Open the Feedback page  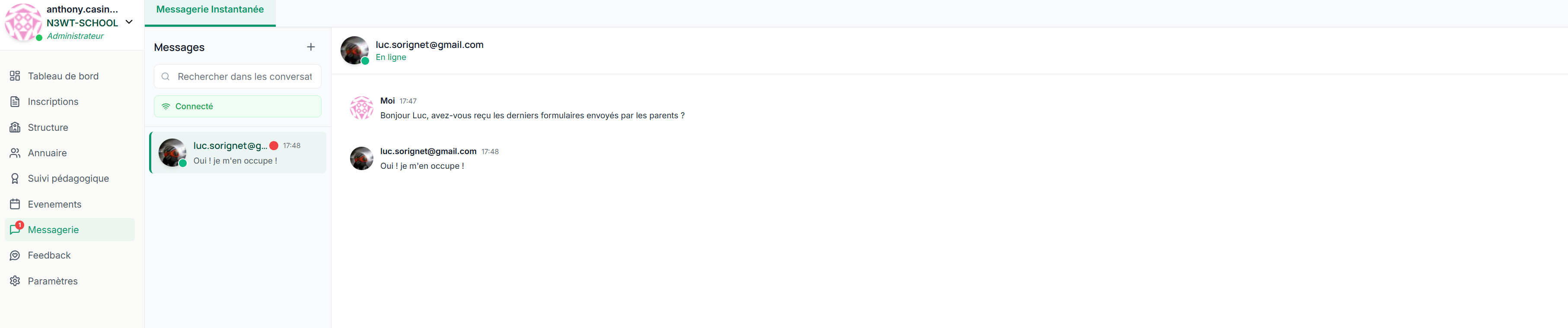click(x=70, y=255)
